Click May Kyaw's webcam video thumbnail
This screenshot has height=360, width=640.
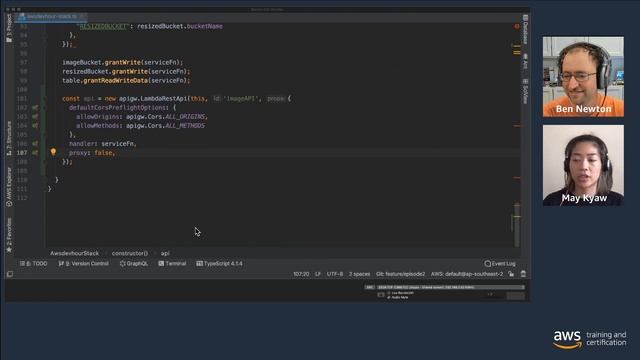click(x=583, y=165)
